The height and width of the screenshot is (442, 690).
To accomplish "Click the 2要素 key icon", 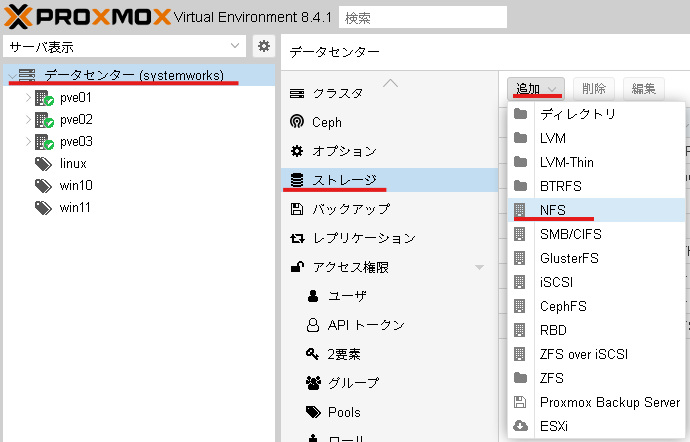I will (312, 354).
